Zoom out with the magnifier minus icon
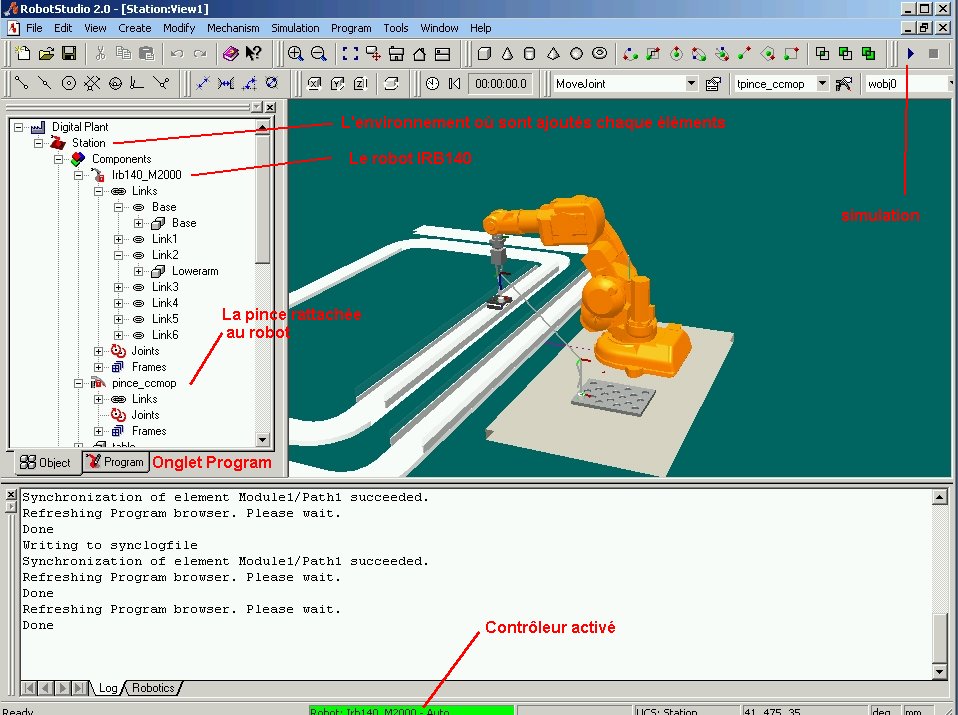Screen dimensions: 958x715 coord(318,53)
